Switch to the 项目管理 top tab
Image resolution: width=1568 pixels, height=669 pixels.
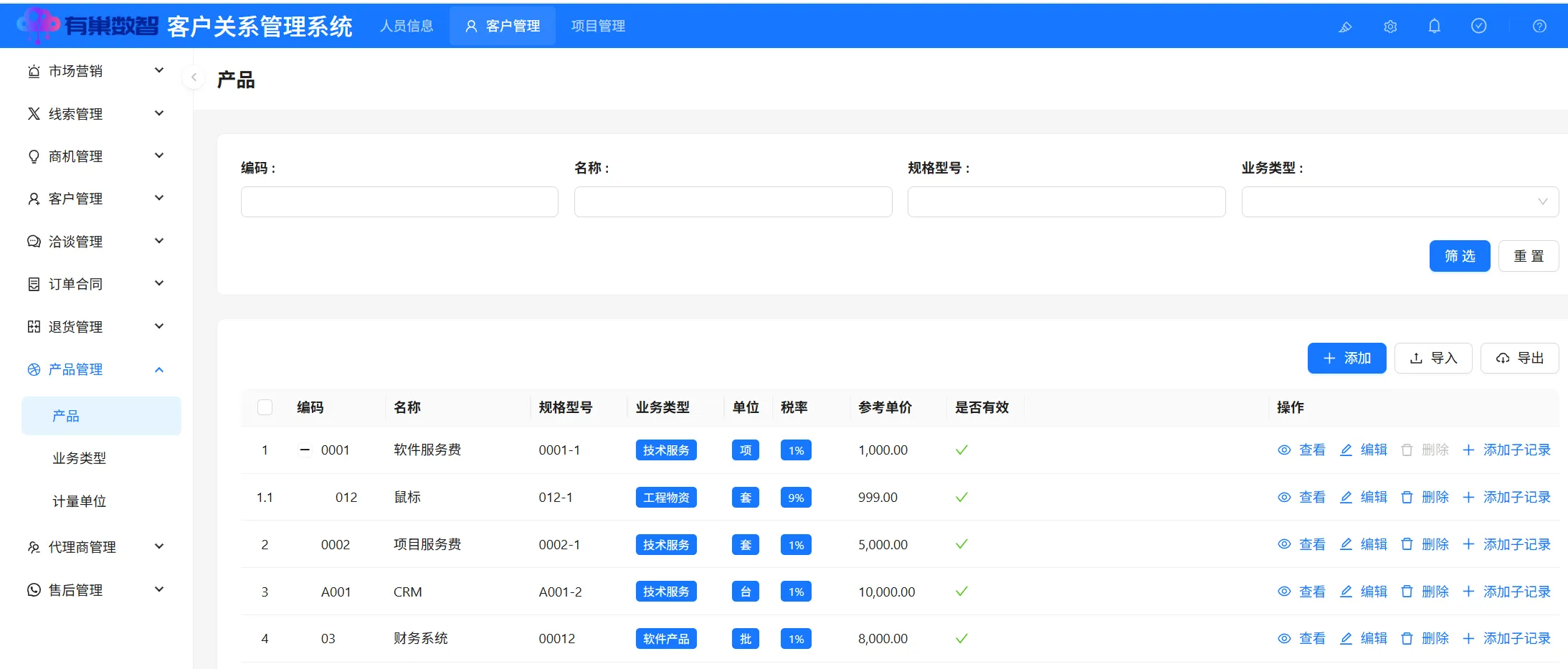point(598,26)
